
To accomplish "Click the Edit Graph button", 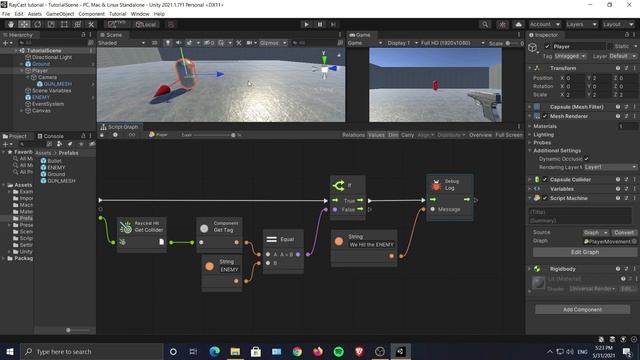I will click(x=584, y=252).
